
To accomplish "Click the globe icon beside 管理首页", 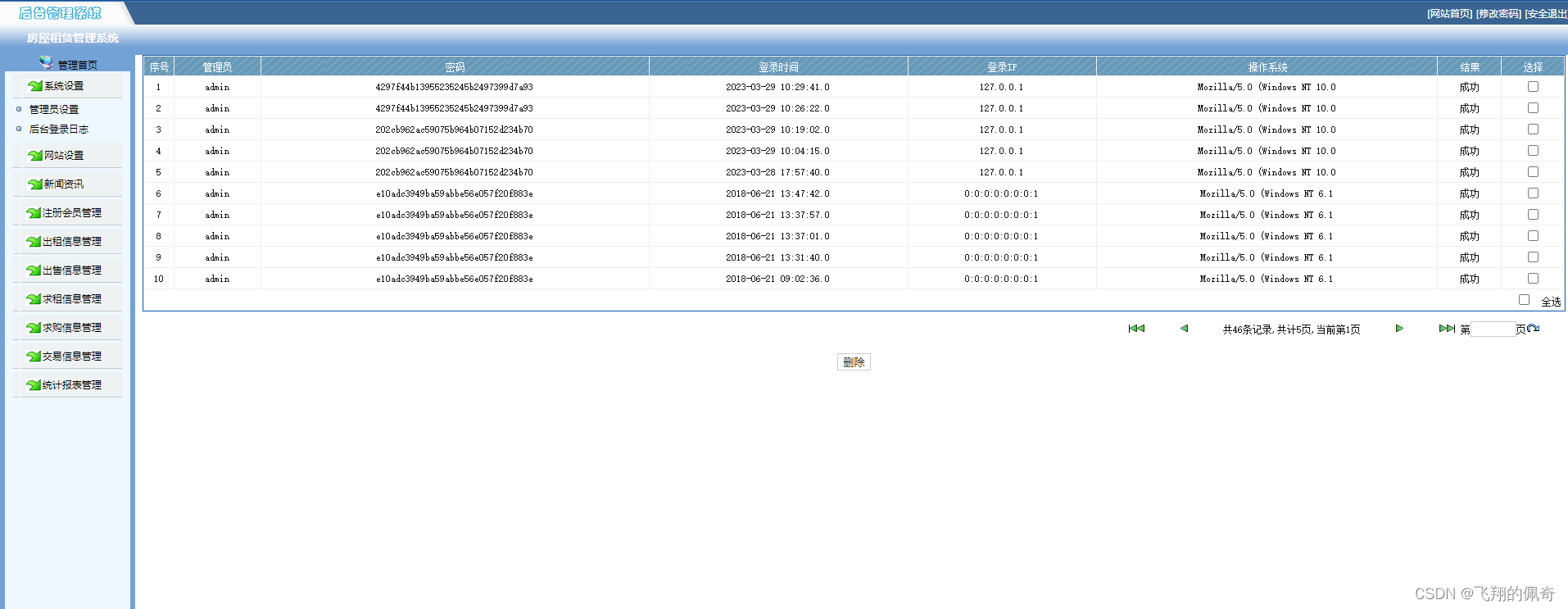I will click(46, 62).
